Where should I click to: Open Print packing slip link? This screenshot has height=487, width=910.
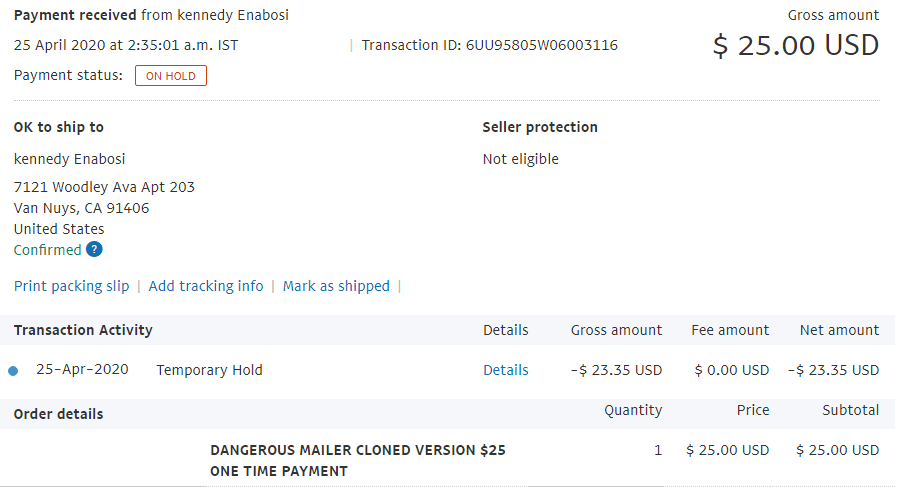coord(71,286)
